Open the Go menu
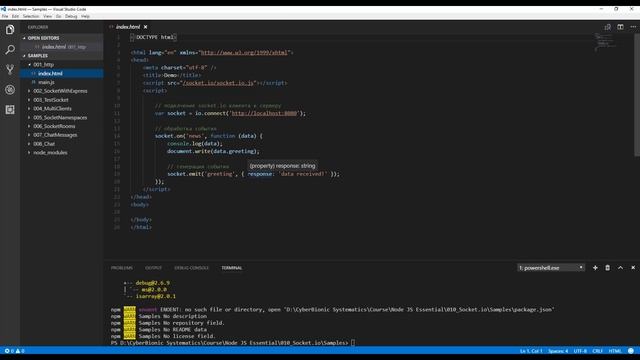Image resolution: width=640 pixels, height=360 pixels. [x=58, y=16]
